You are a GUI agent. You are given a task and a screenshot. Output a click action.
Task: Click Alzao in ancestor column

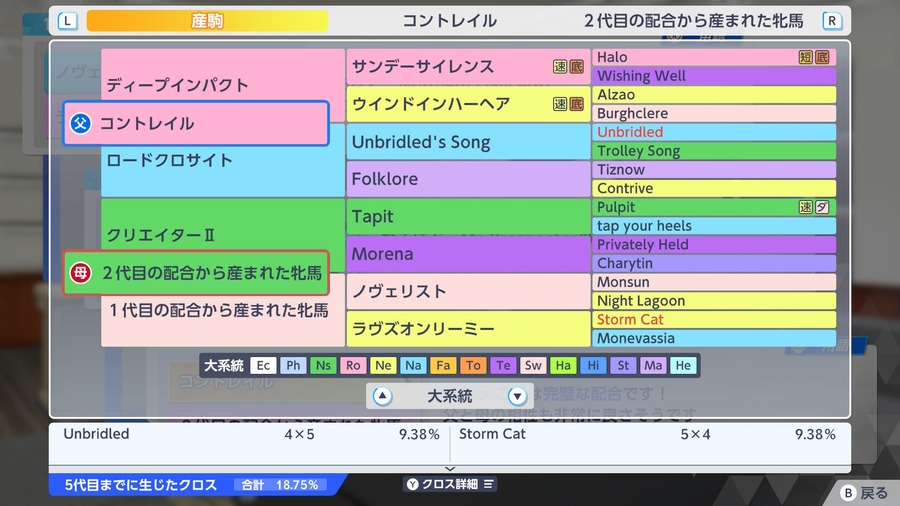tap(714, 95)
